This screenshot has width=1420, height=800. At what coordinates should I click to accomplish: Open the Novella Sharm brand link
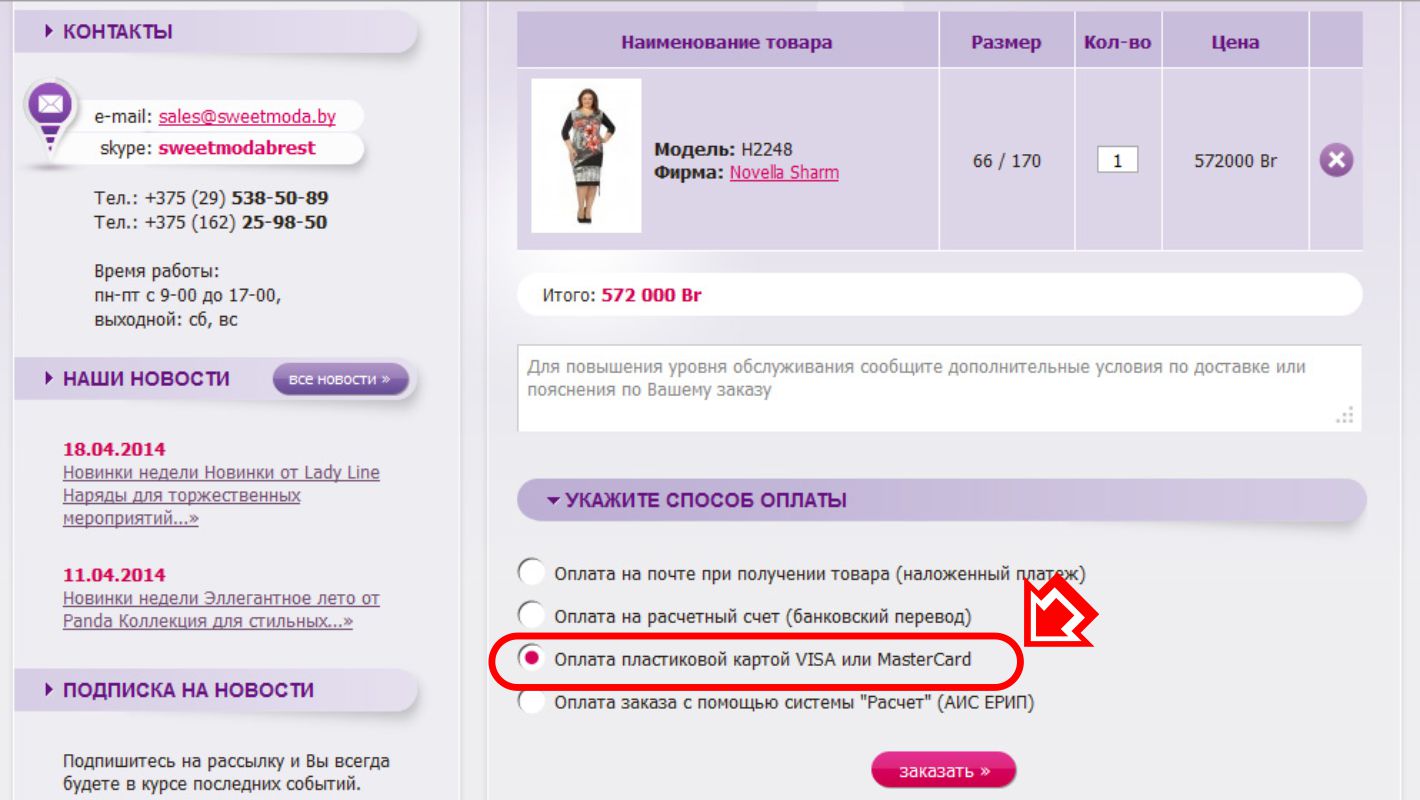click(784, 172)
